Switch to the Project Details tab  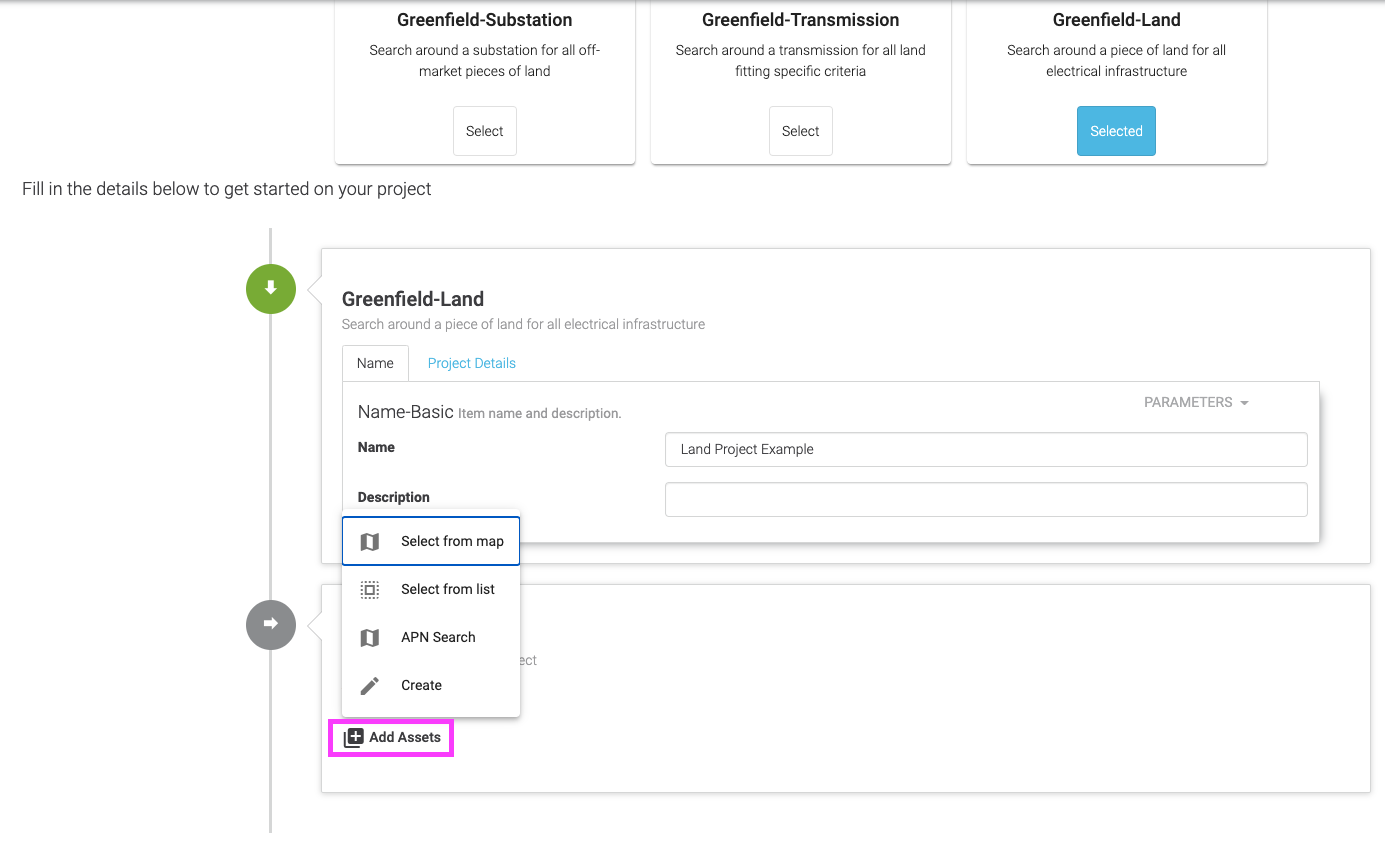[x=472, y=363]
